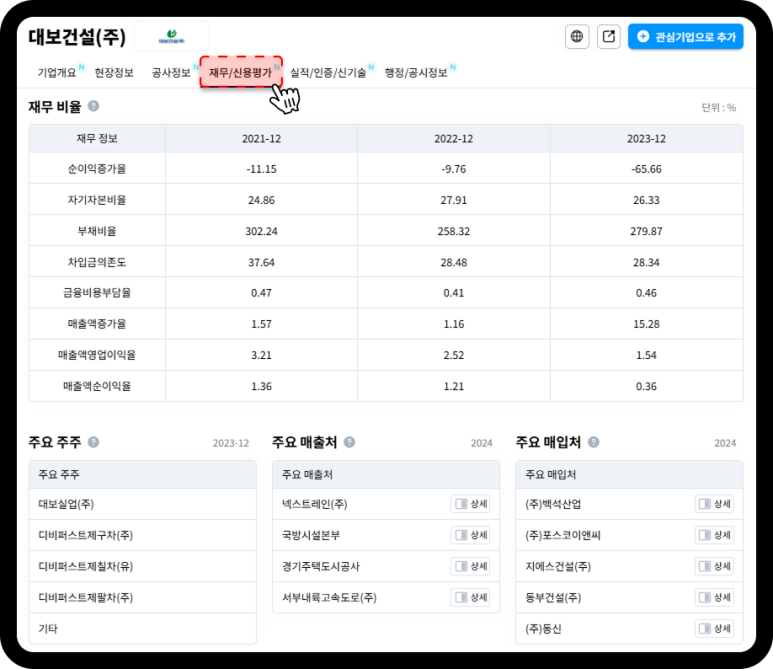The image size is (773, 669).
Task: Click the 대보건설 company logo
Action: [x=172, y=36]
